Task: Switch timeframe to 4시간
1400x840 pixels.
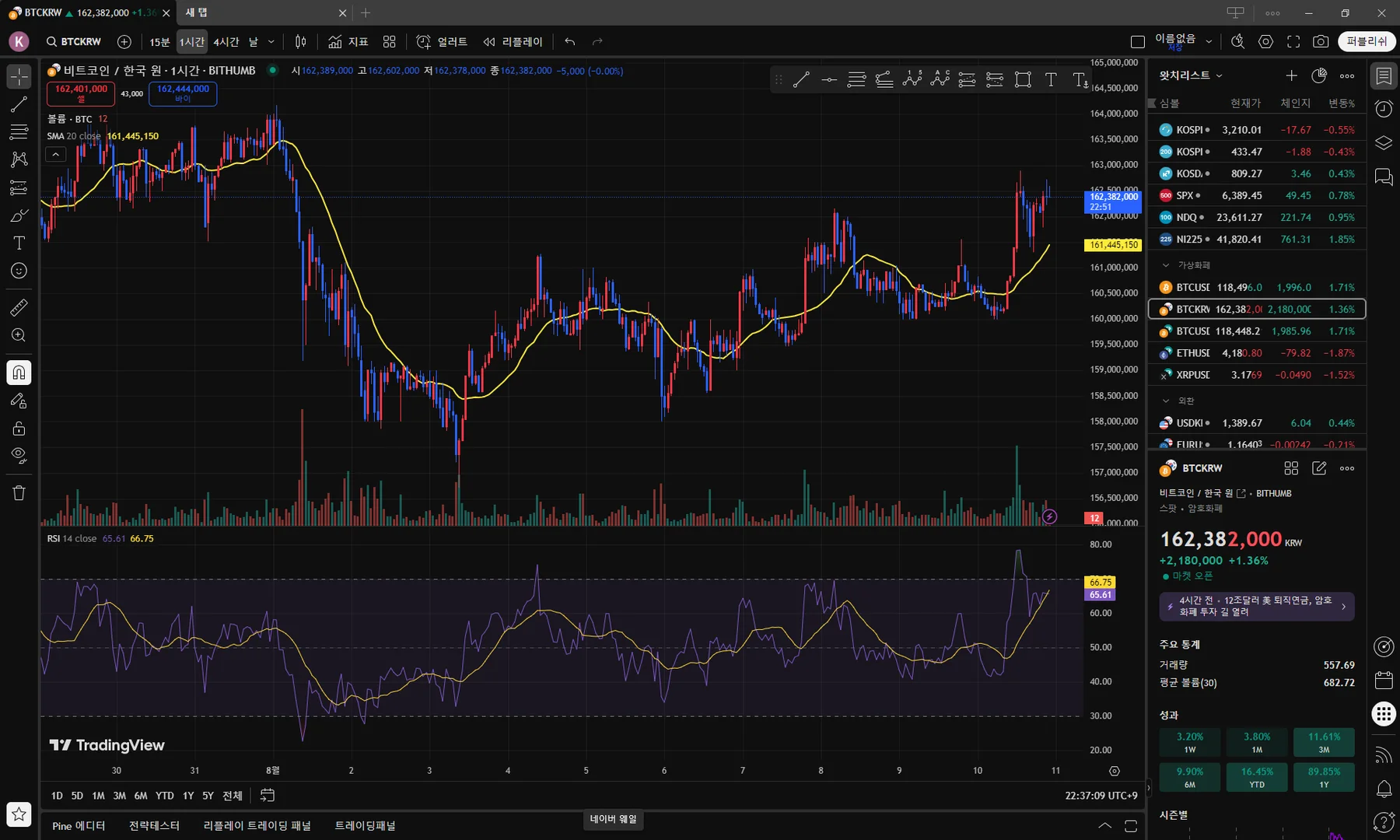Action: 226,42
